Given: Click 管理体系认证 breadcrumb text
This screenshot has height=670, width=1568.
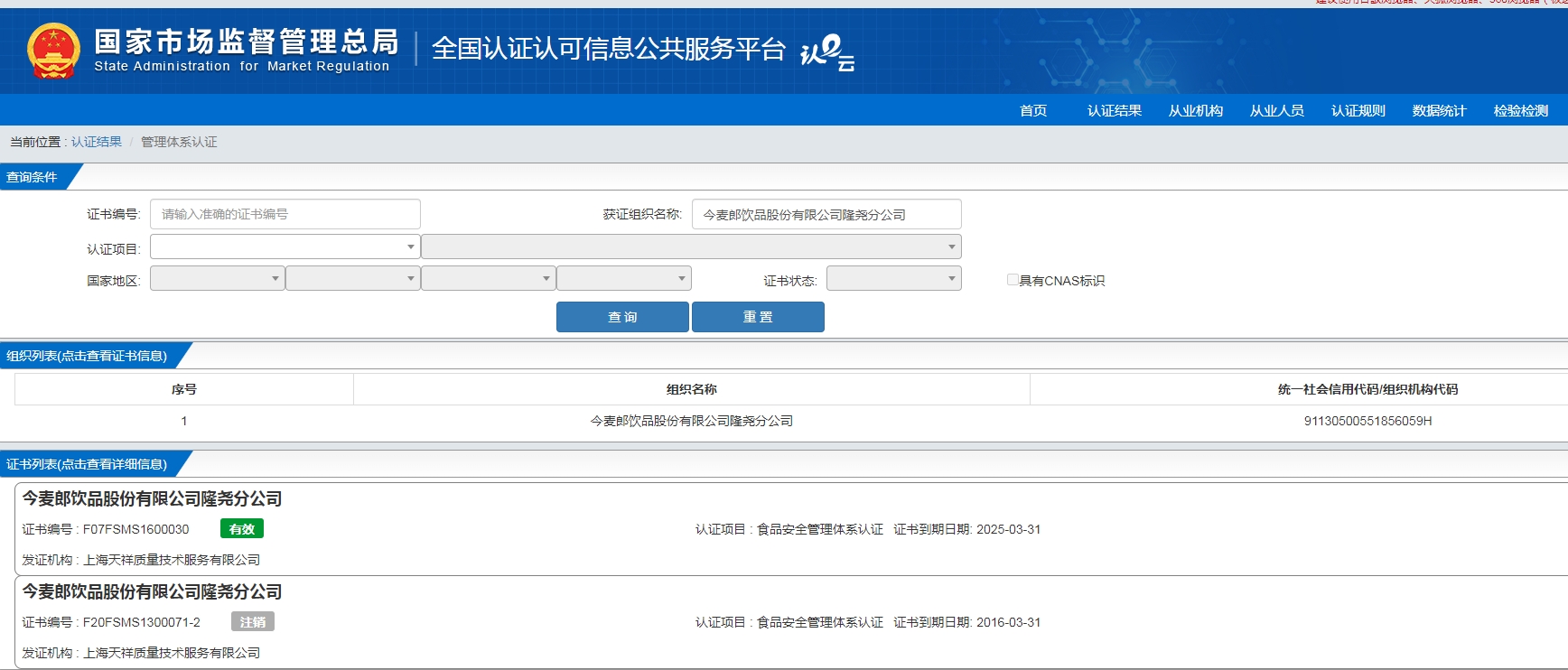Looking at the screenshot, I should (x=179, y=142).
